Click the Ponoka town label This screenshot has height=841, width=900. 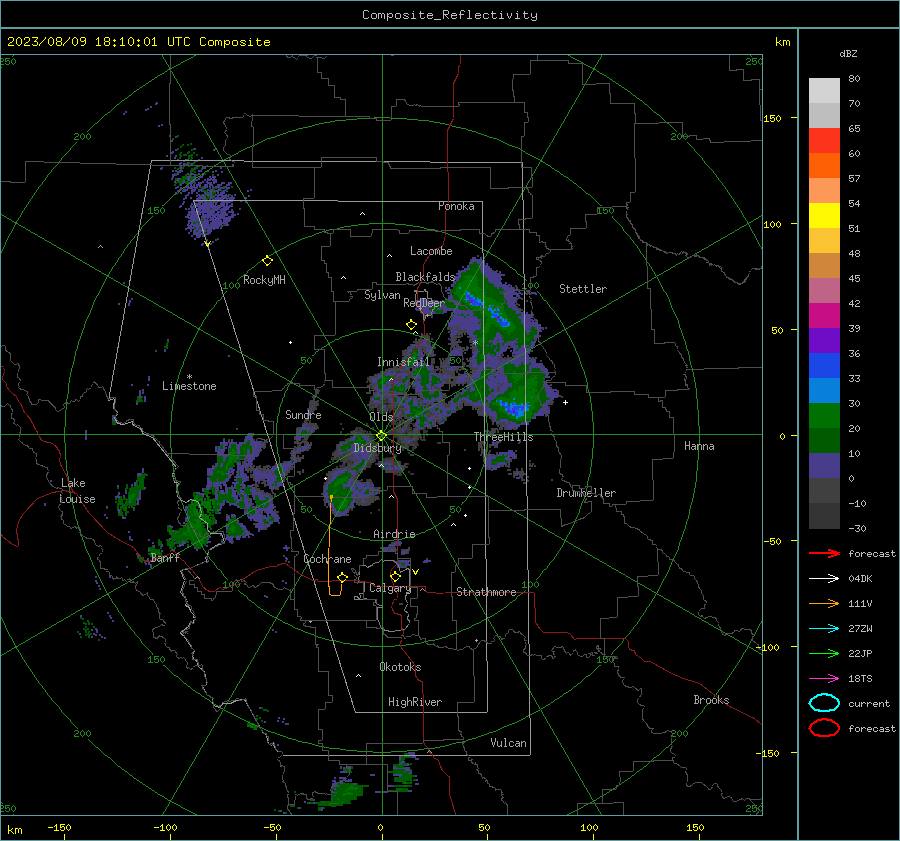coord(456,206)
